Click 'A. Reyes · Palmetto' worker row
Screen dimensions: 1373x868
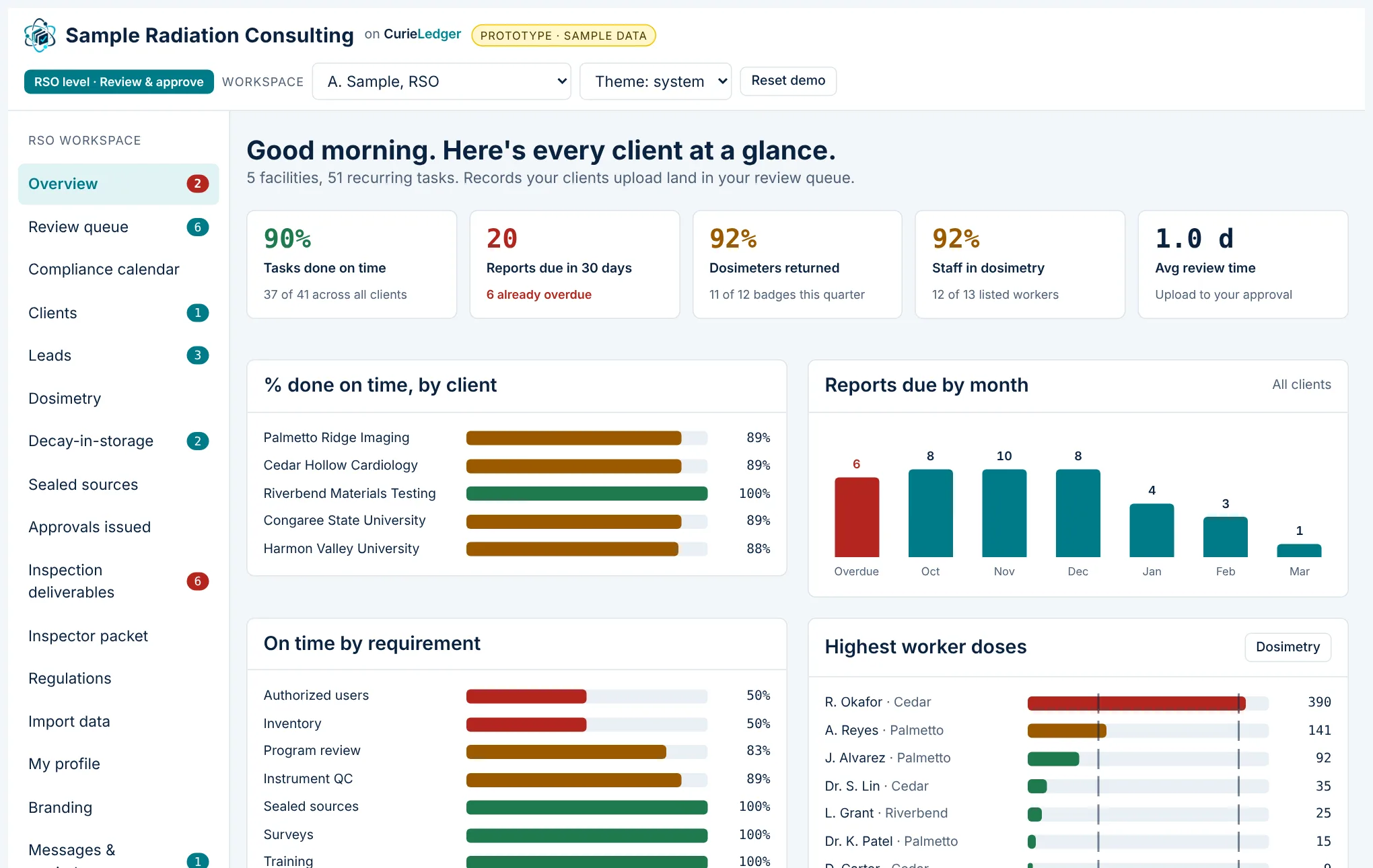point(1078,730)
